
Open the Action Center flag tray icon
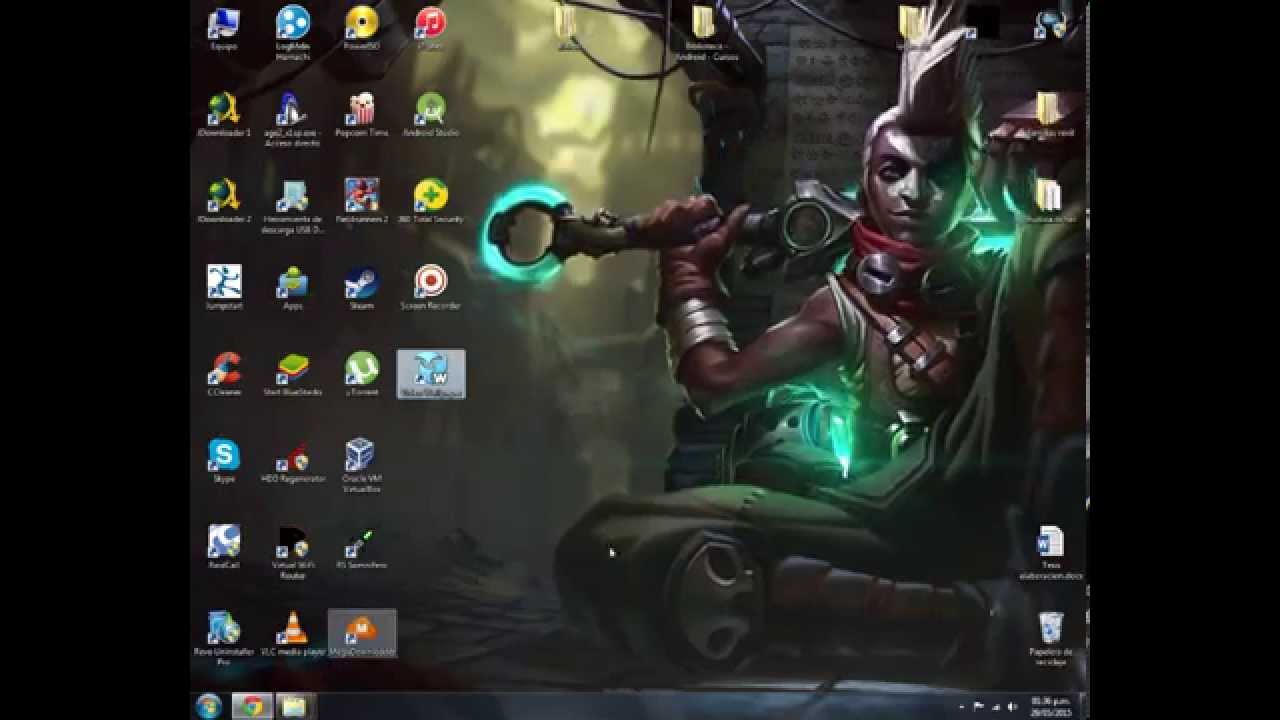978,706
